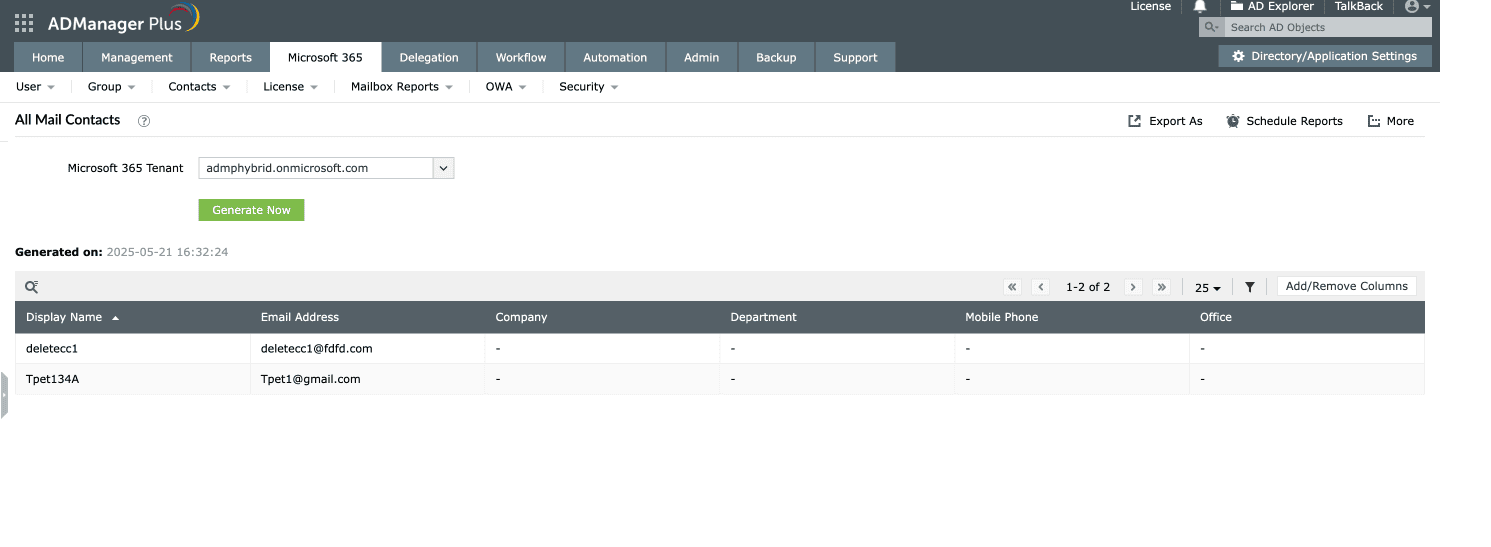Click the notification bell icon

coord(1200,7)
